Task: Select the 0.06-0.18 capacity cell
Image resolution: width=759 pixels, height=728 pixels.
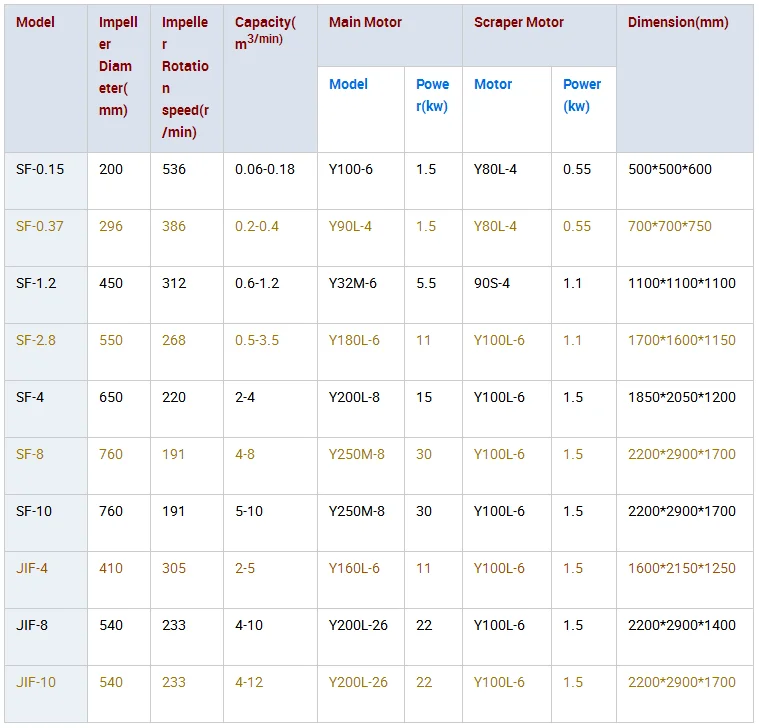Action: [x=265, y=169]
